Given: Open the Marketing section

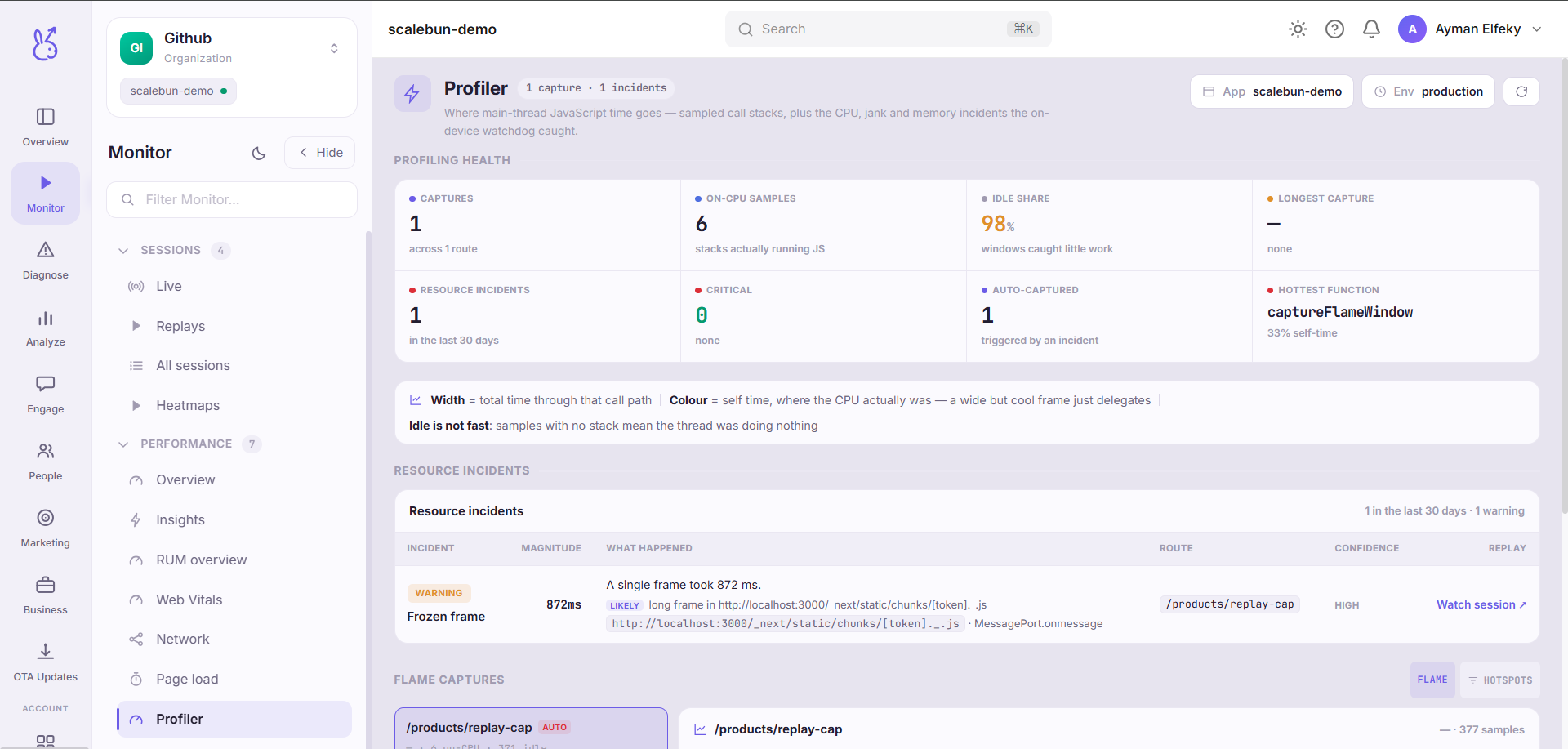Looking at the screenshot, I should (x=46, y=528).
